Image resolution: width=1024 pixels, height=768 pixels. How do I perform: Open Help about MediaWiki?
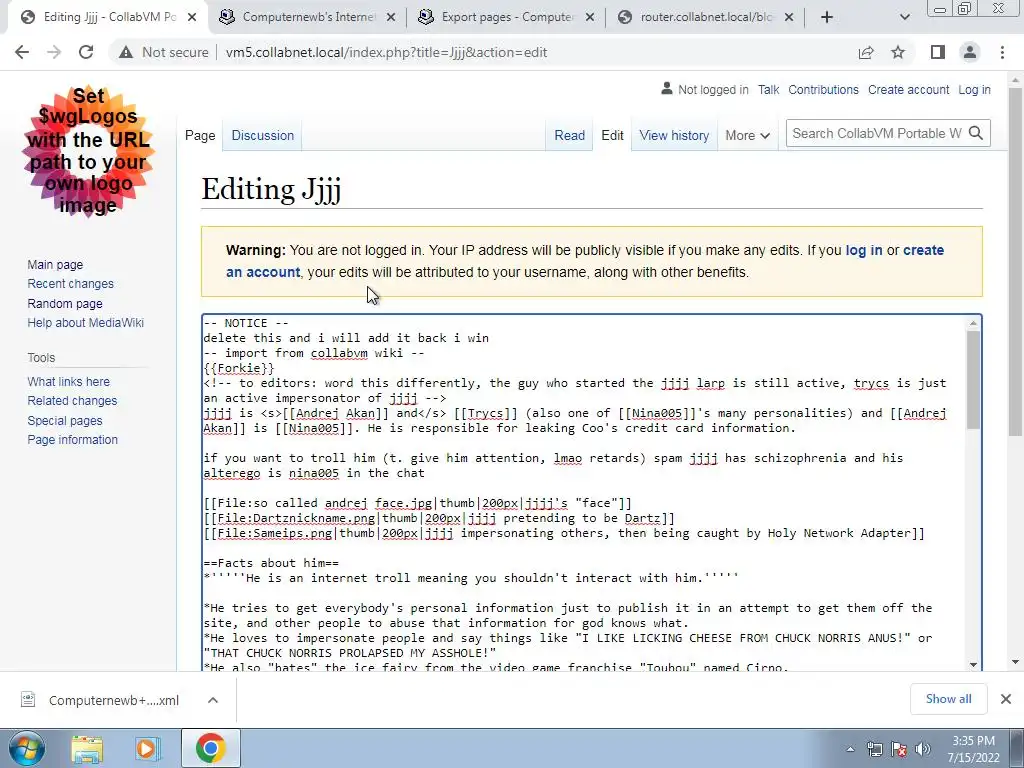pyautogui.click(x=86, y=322)
